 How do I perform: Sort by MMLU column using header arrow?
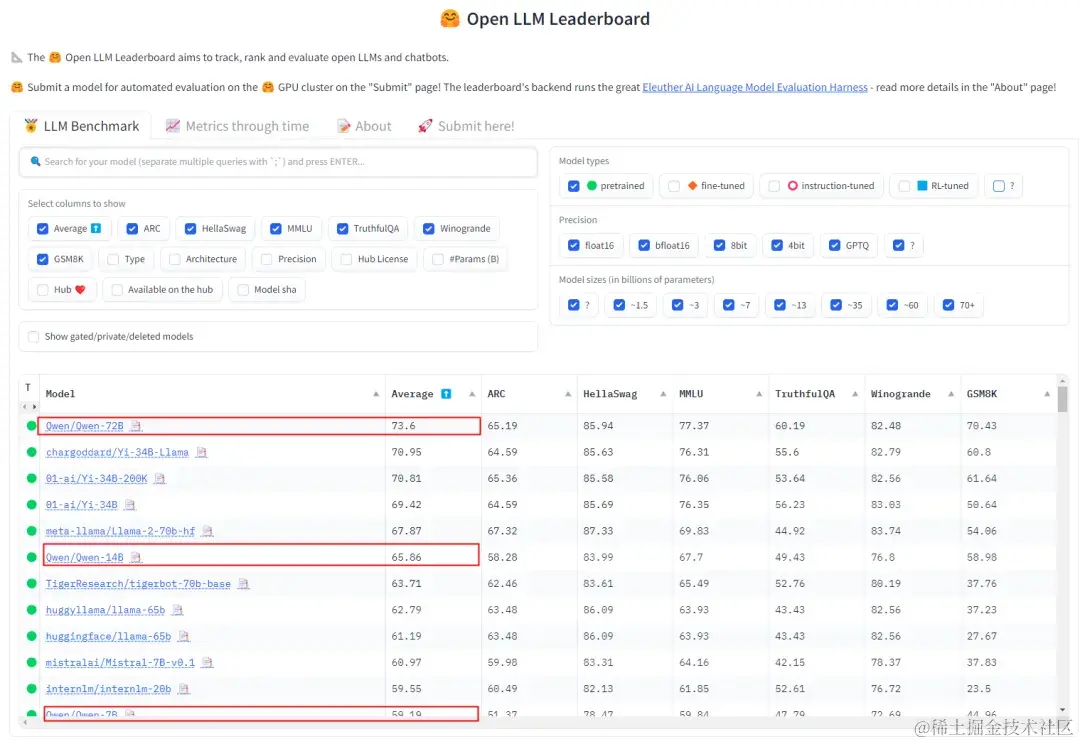(759, 394)
